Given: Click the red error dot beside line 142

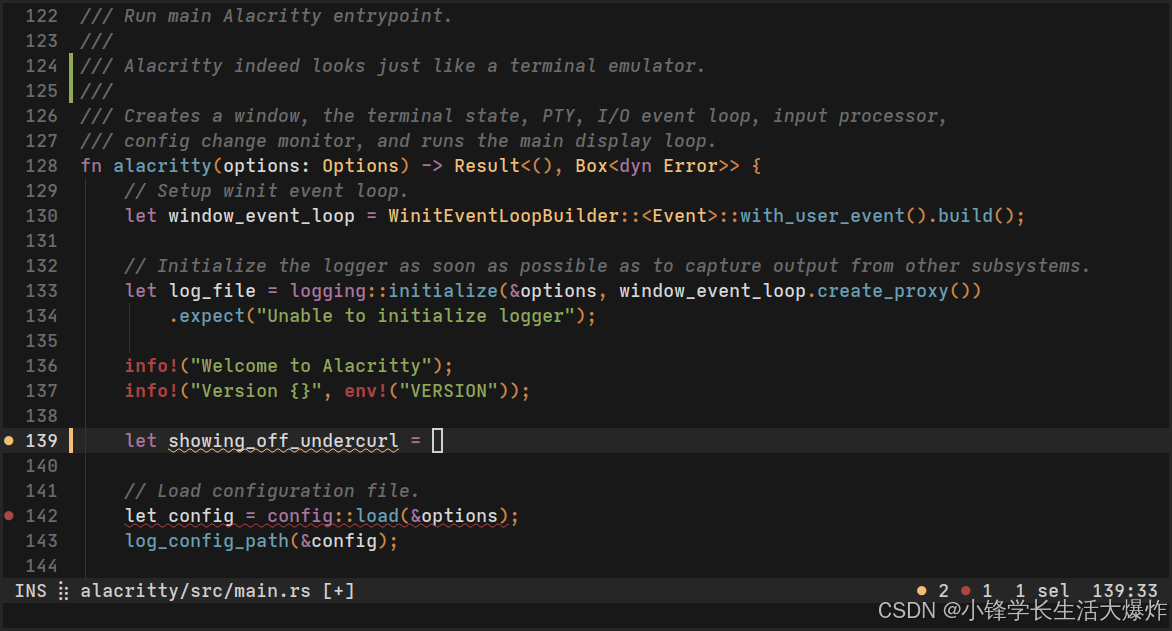Looking at the screenshot, I should pyautogui.click(x=9, y=516).
